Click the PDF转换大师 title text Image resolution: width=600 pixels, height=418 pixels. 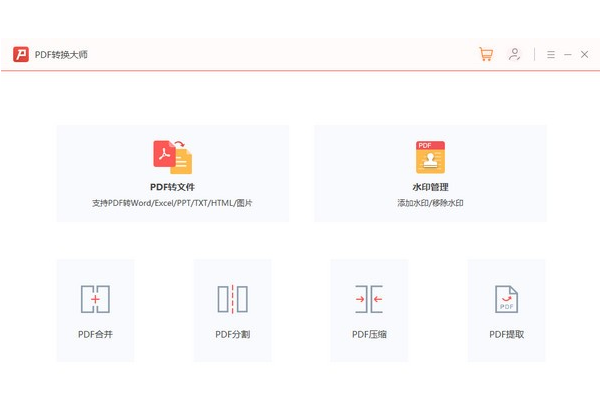click(x=61, y=54)
